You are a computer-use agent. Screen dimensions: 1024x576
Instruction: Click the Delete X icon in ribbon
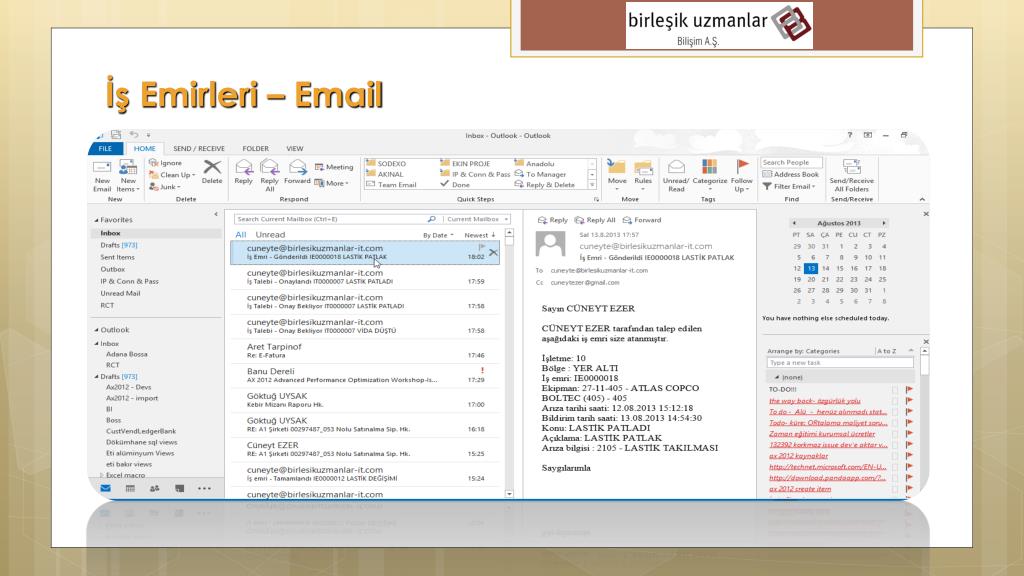tap(212, 167)
